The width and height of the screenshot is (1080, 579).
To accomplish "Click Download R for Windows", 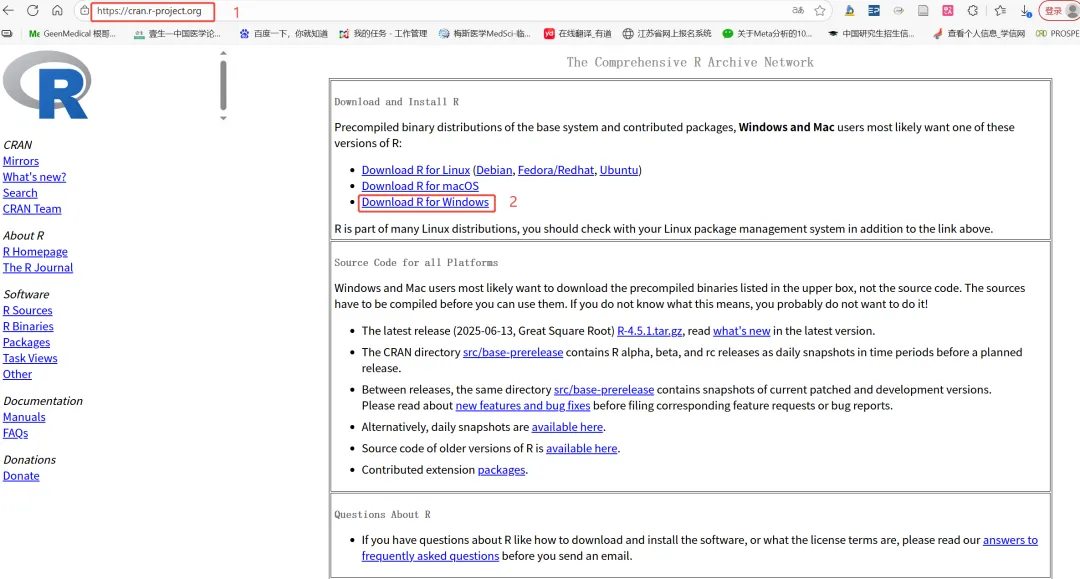I will pos(425,202).
